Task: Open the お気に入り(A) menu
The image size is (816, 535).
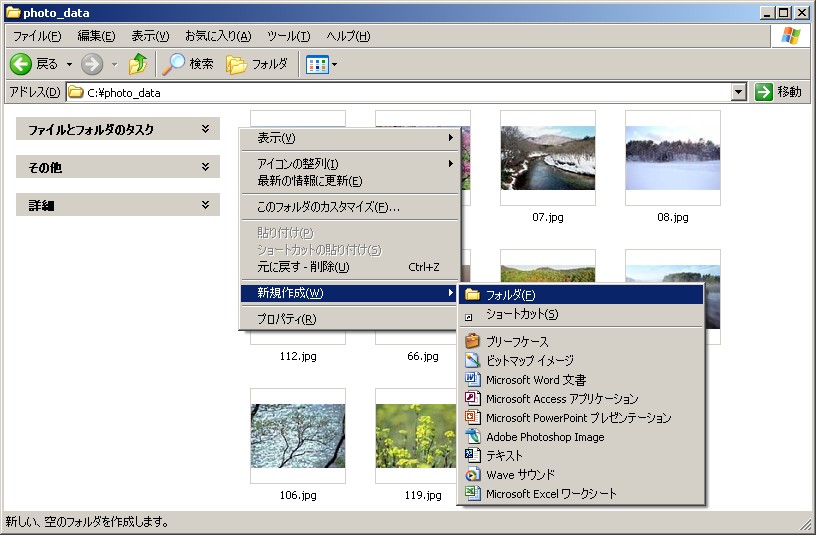Action: click(x=218, y=36)
